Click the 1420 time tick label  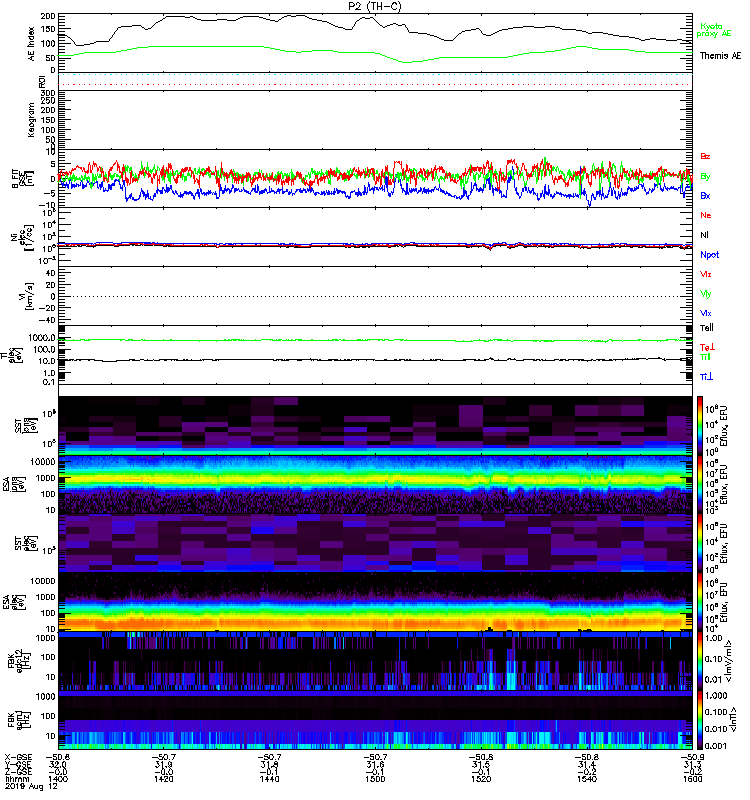[164, 779]
